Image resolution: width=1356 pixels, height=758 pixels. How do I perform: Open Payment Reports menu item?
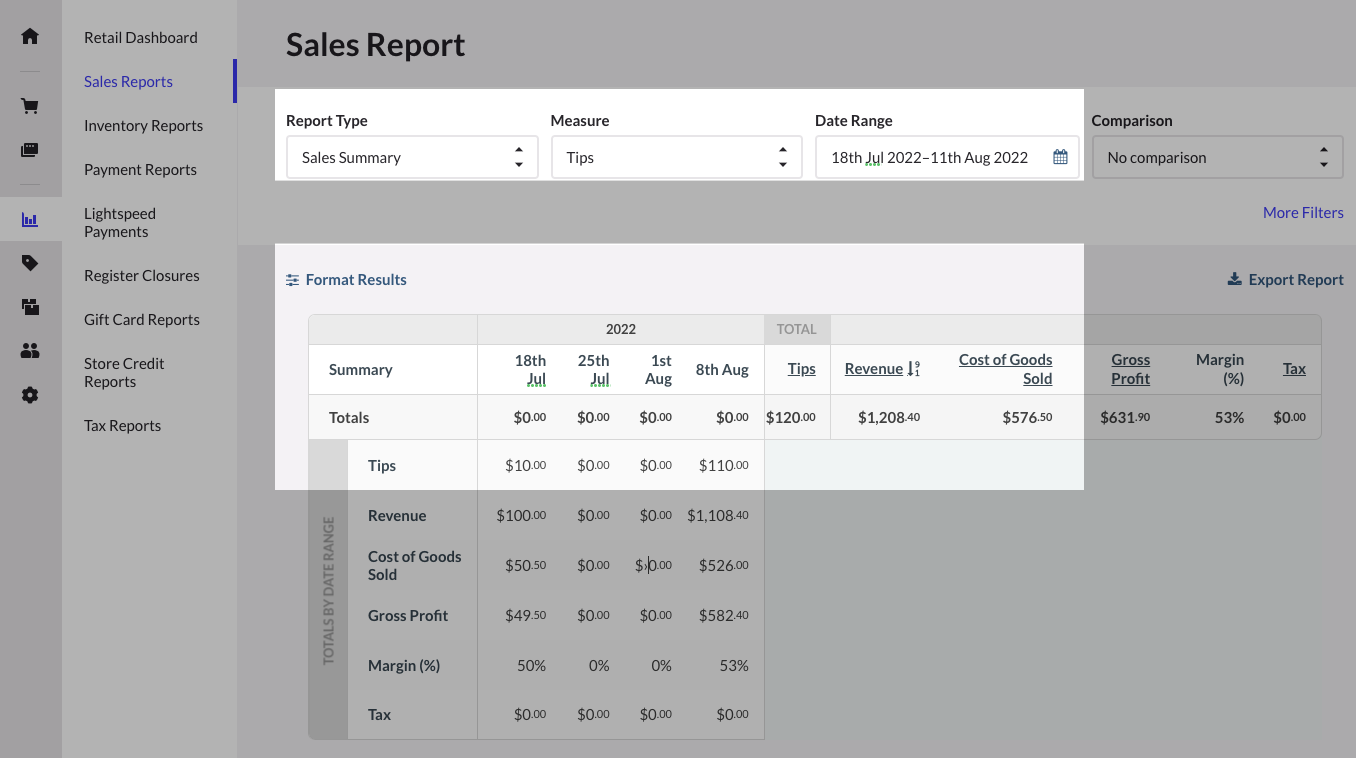pyautogui.click(x=140, y=170)
